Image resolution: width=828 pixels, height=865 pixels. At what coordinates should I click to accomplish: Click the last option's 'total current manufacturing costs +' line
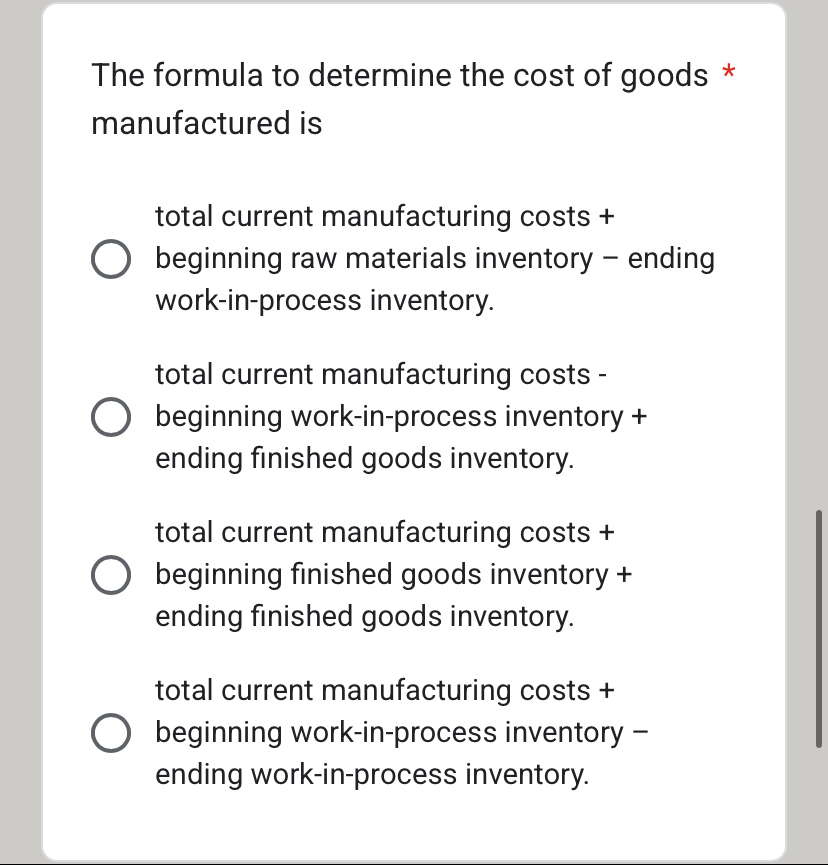pyautogui.click(x=384, y=691)
